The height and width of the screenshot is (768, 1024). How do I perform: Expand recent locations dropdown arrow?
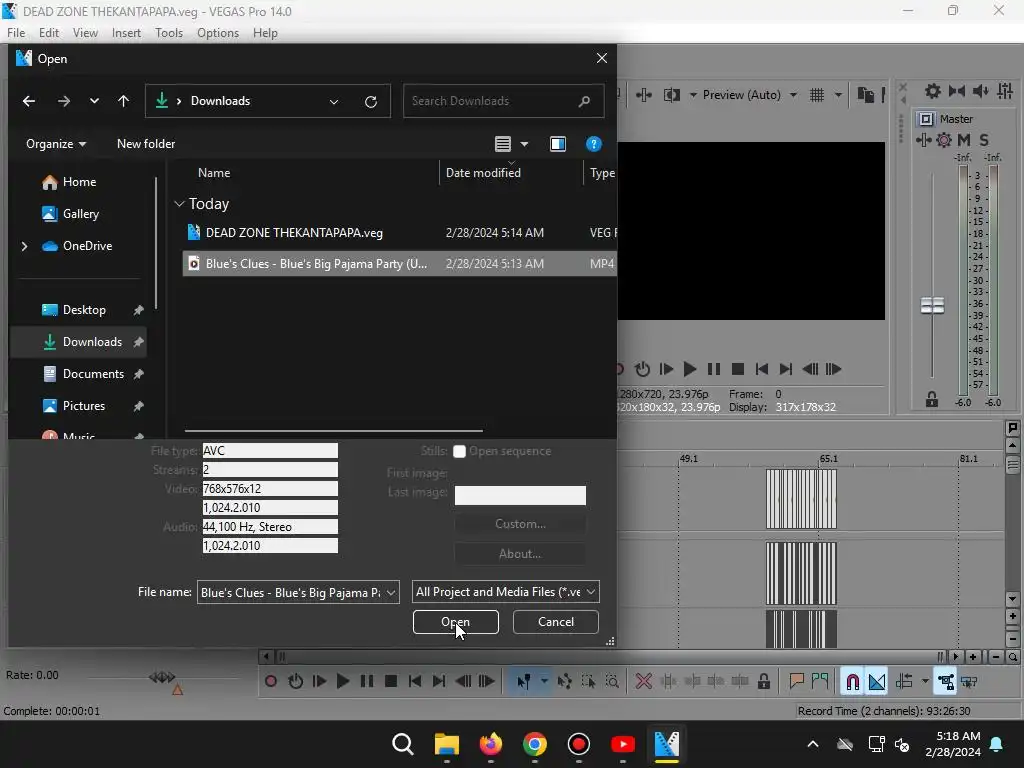[95, 101]
